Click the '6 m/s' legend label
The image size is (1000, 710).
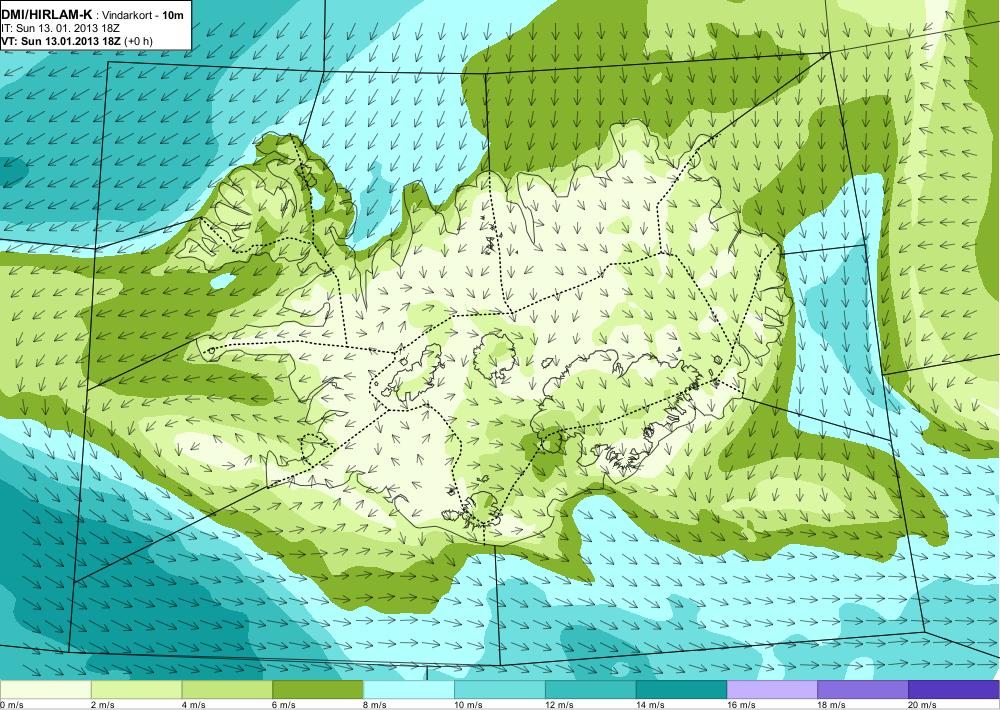[x=285, y=705]
